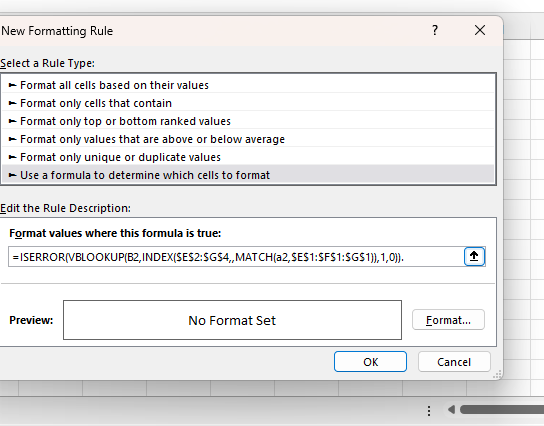Click the dialog resize grip corner

tap(498, 374)
